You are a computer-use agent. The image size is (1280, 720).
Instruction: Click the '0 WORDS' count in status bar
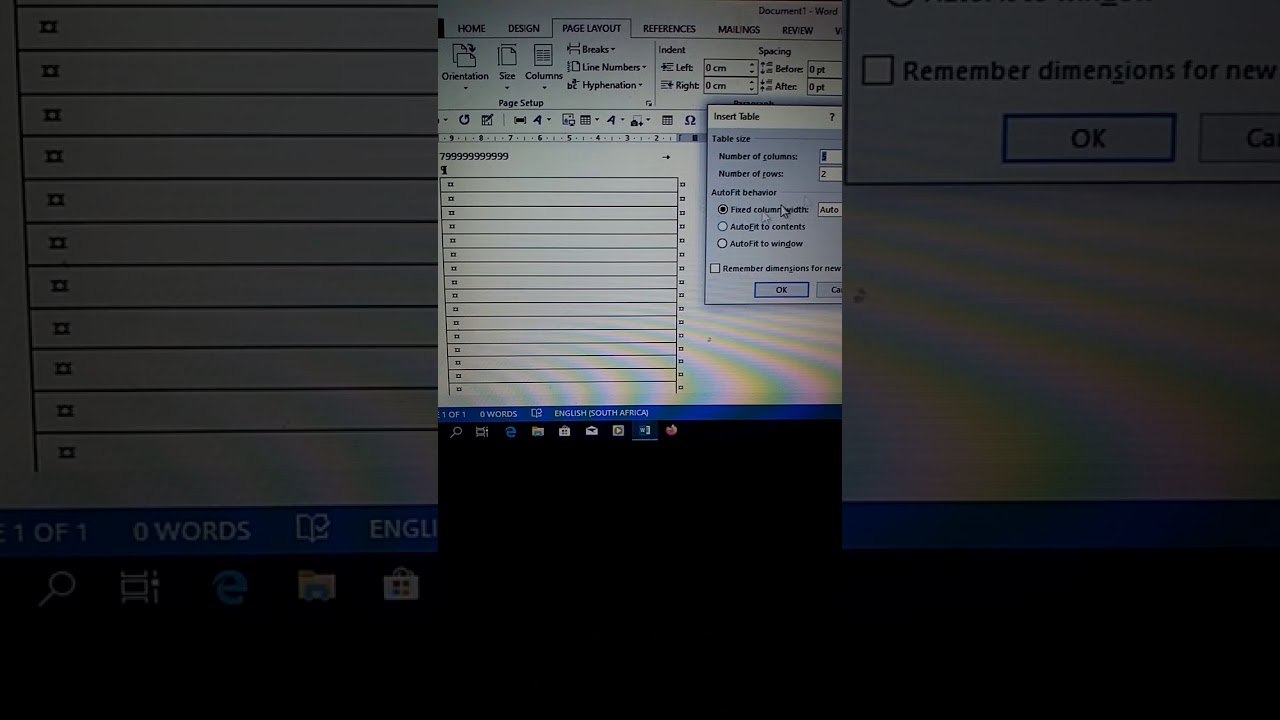click(498, 414)
